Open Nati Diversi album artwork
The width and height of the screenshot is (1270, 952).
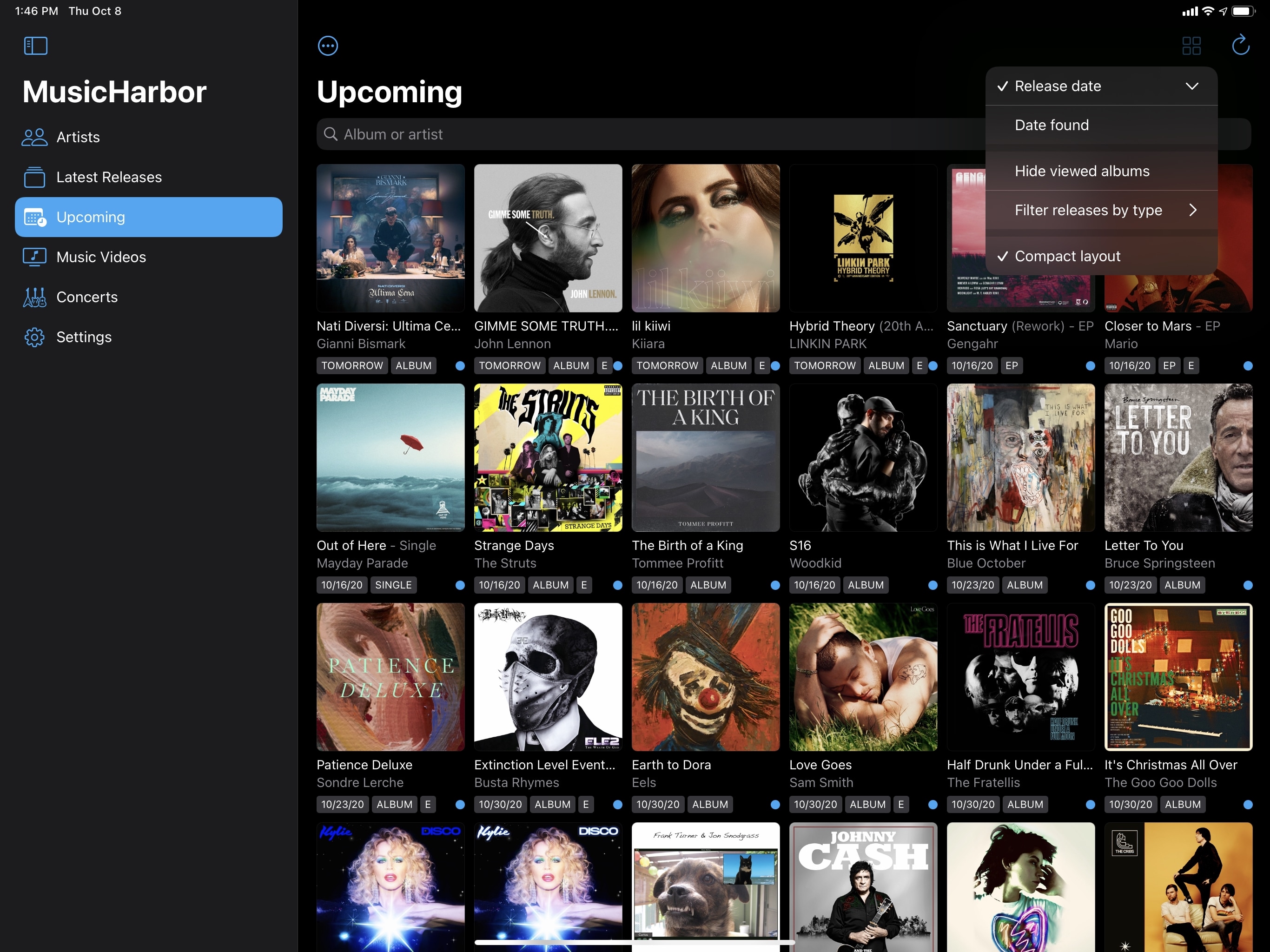pos(390,238)
